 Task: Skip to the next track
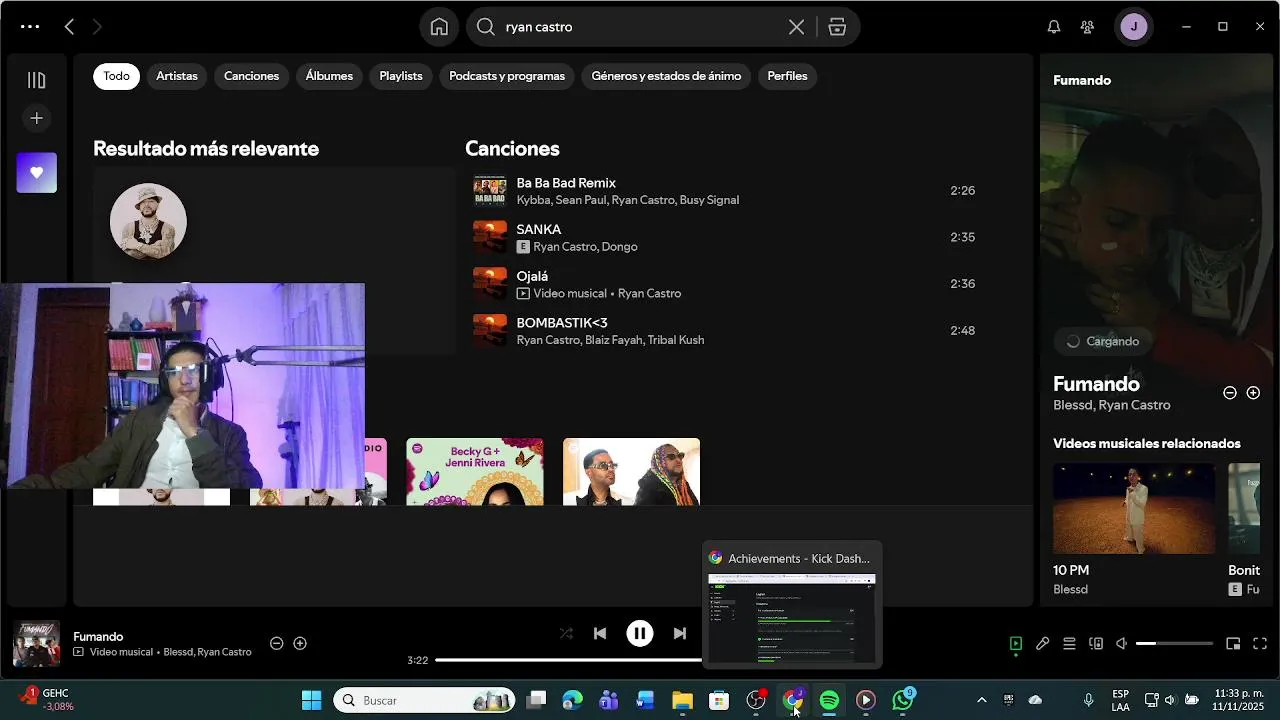[680, 633]
